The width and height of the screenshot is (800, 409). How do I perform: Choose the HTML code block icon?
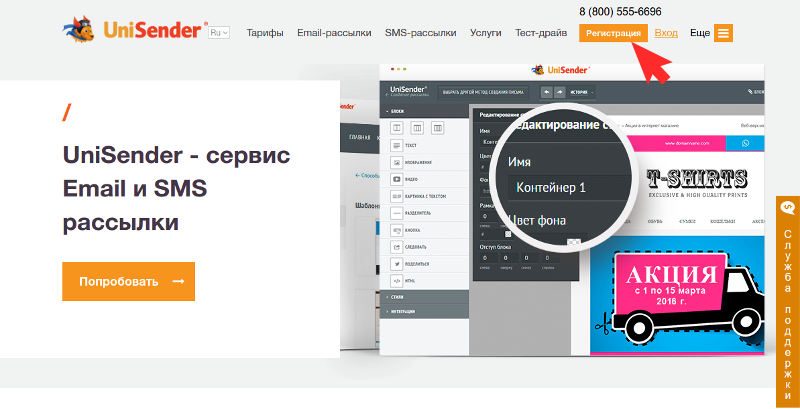coord(396,280)
